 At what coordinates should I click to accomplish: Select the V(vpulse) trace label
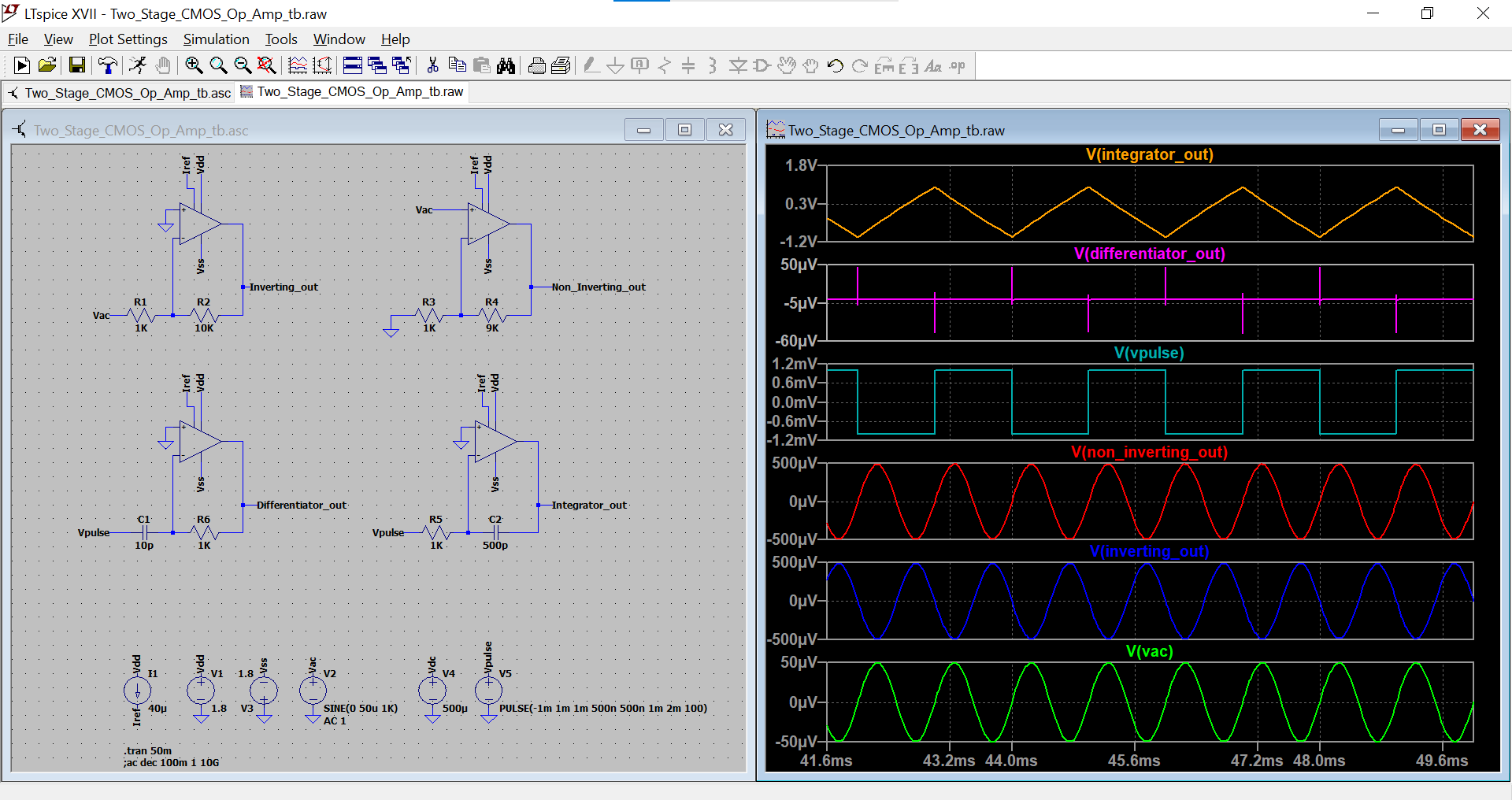tap(1150, 353)
